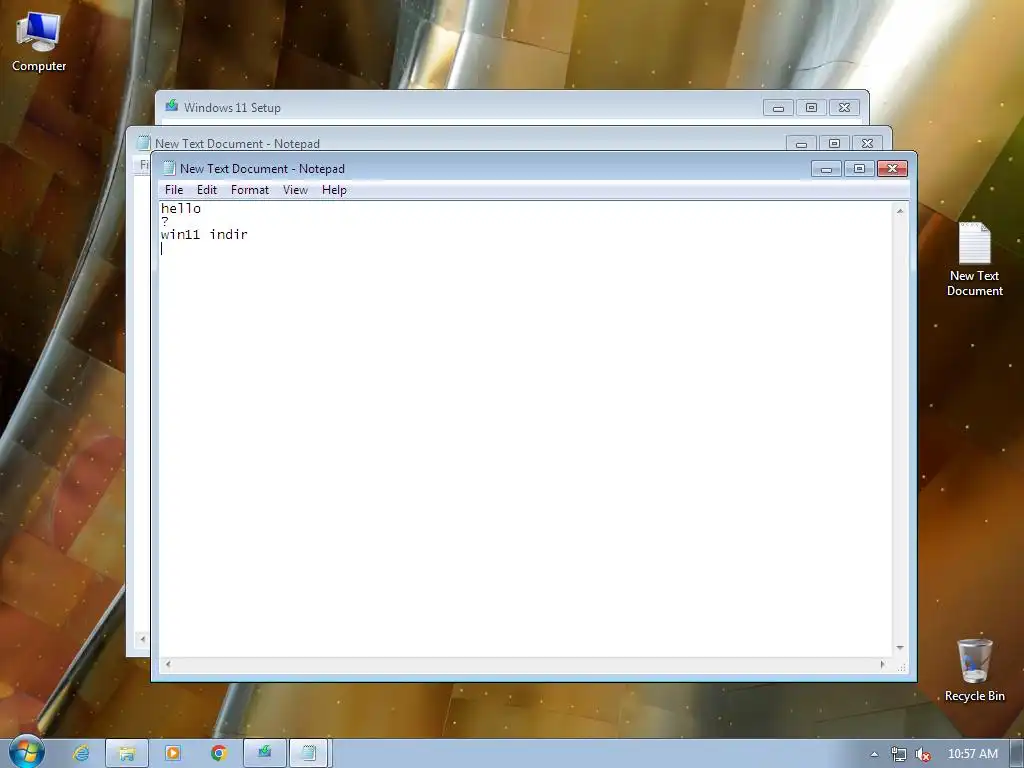The width and height of the screenshot is (1024, 768).
Task: Open the Windows Start button
Action: (27, 752)
